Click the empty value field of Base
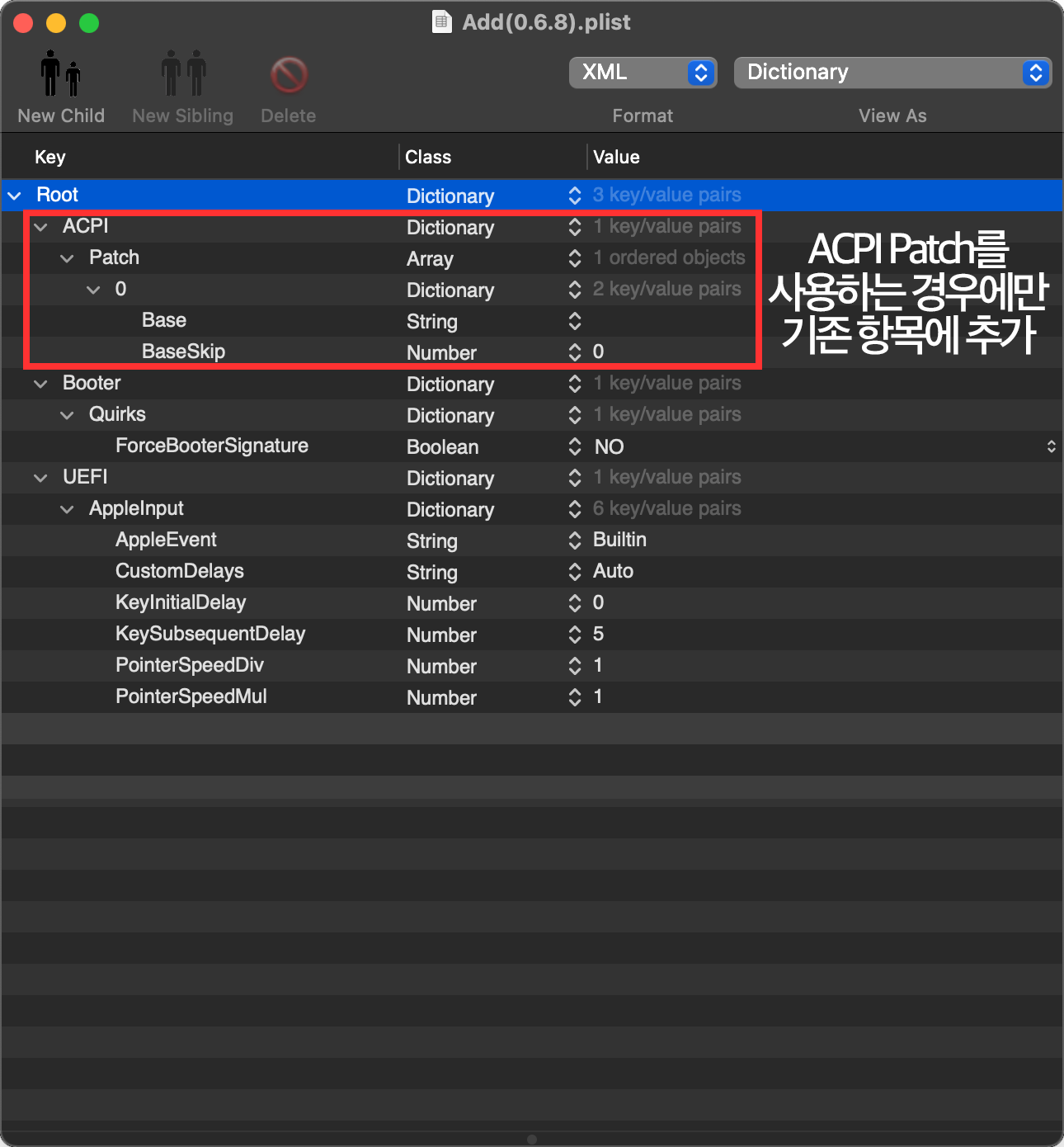This screenshot has width=1064, height=1147. (x=825, y=321)
